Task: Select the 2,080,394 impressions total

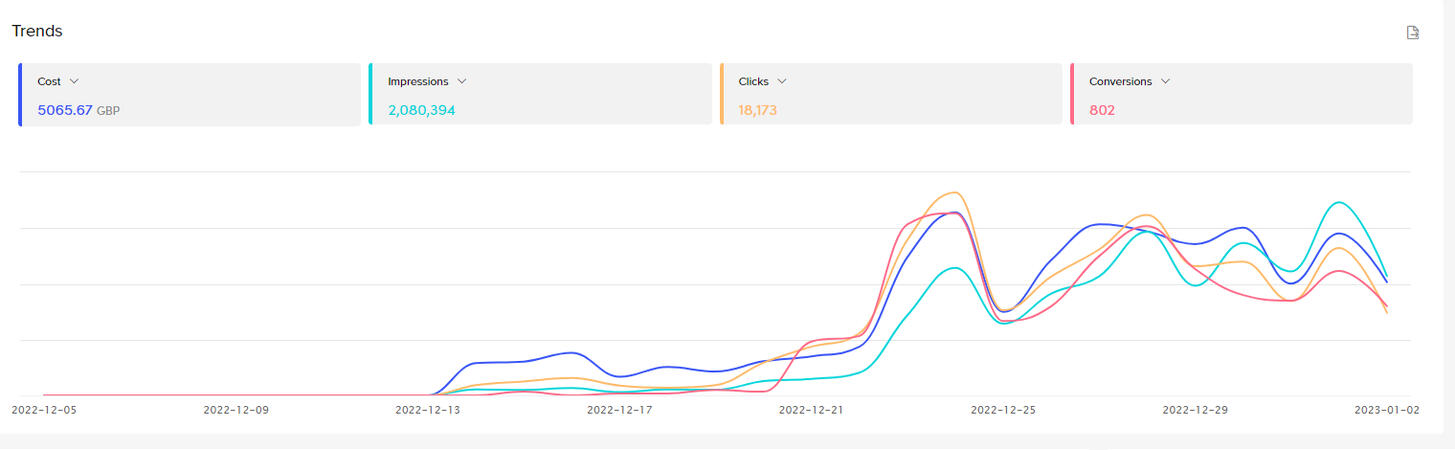Action: pyautogui.click(x=421, y=110)
